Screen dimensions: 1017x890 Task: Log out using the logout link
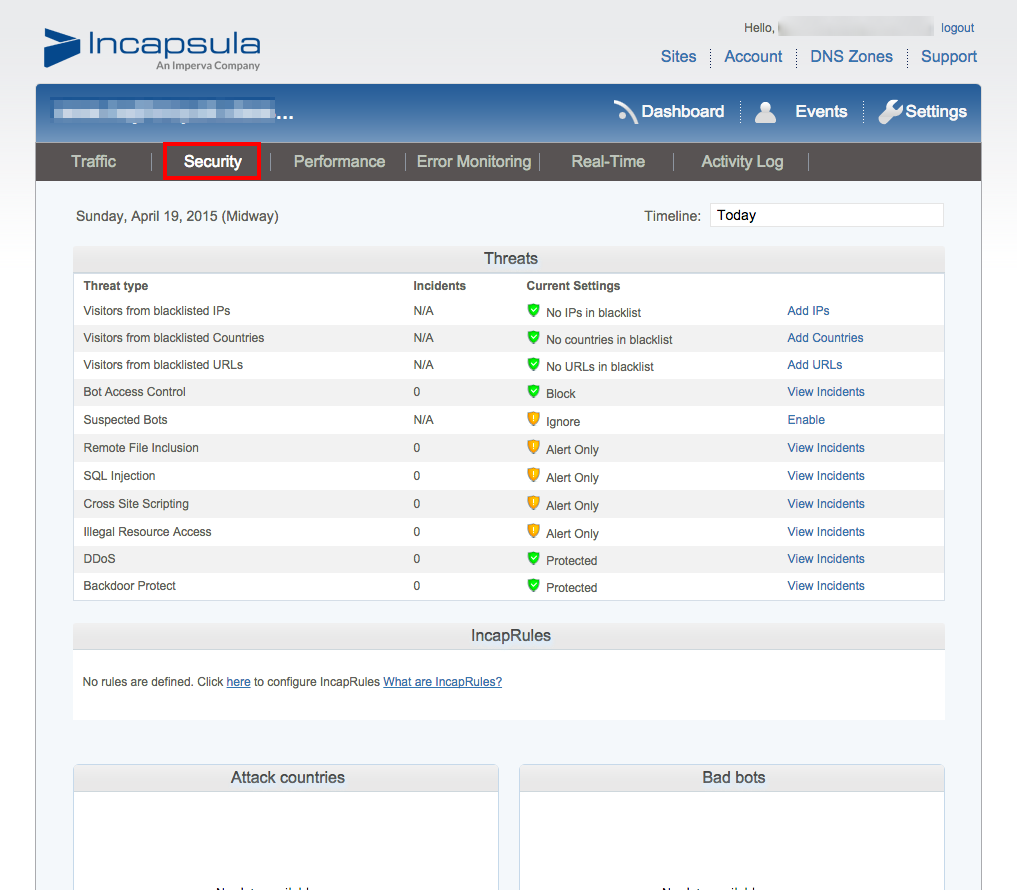click(957, 28)
